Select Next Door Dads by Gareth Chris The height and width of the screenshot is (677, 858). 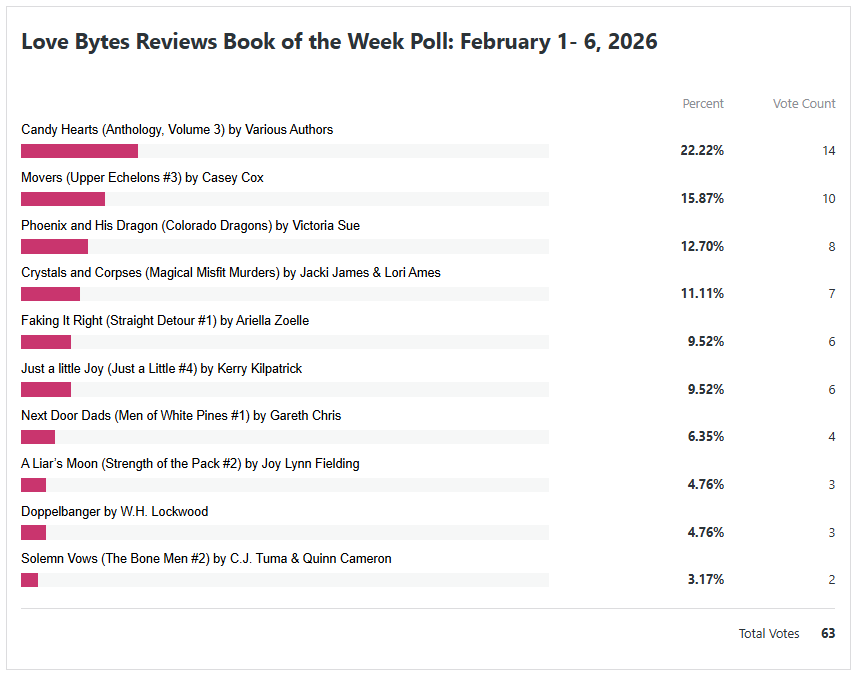[181, 416]
